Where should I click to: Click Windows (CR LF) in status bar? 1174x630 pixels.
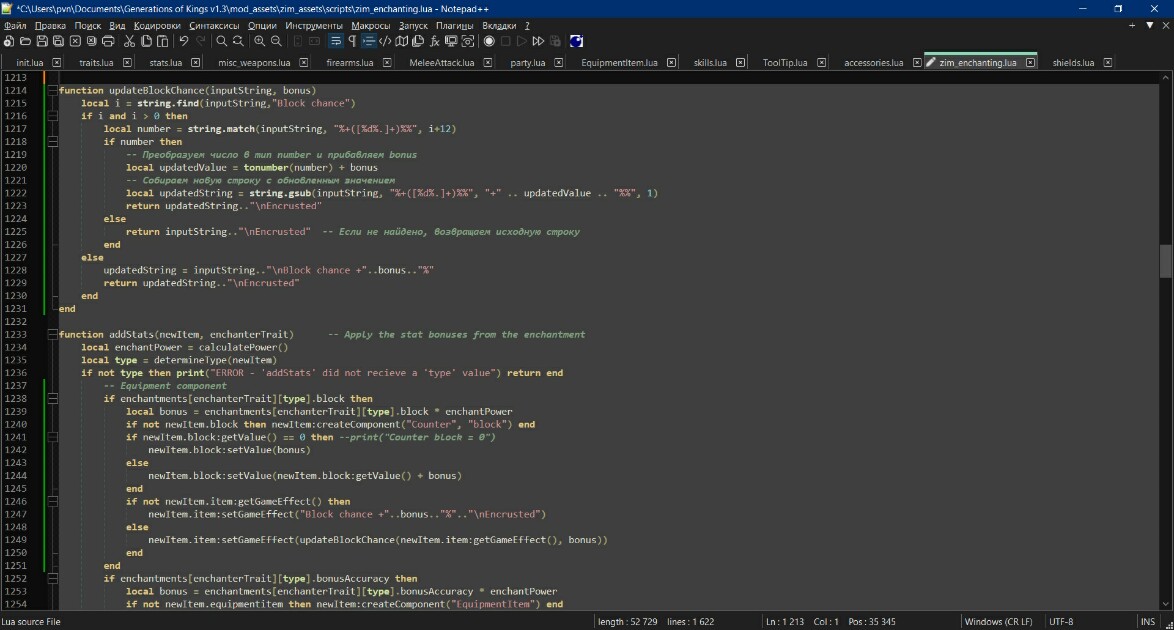point(998,622)
